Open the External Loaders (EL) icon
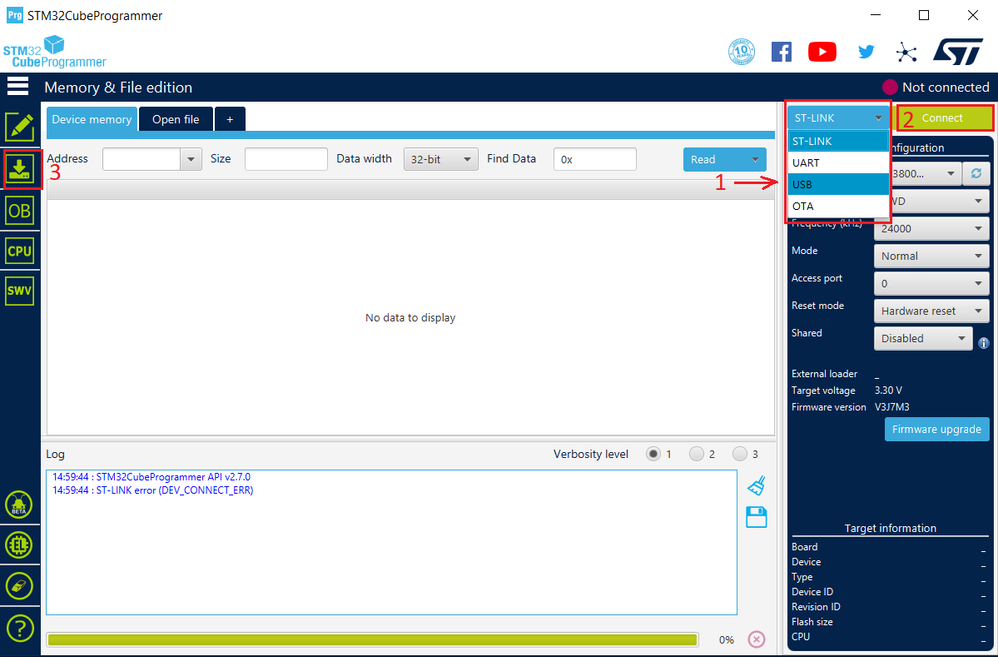This screenshot has width=998, height=657. click(x=19, y=545)
